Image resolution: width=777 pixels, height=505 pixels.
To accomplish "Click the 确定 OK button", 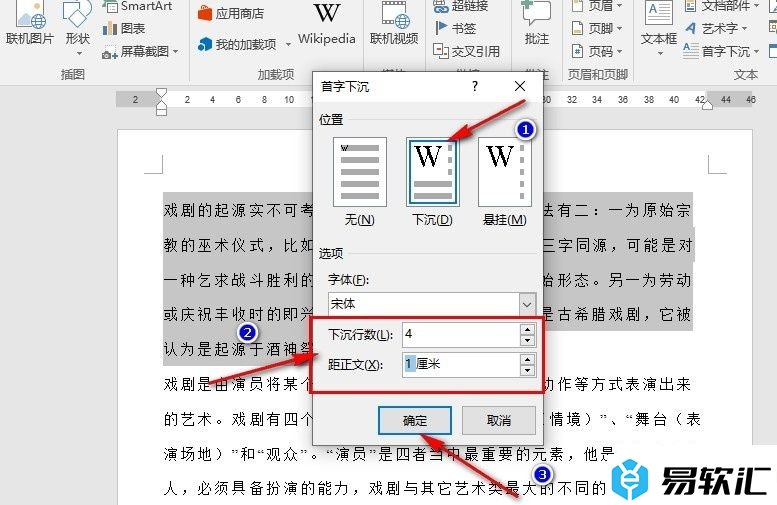I will (415, 421).
